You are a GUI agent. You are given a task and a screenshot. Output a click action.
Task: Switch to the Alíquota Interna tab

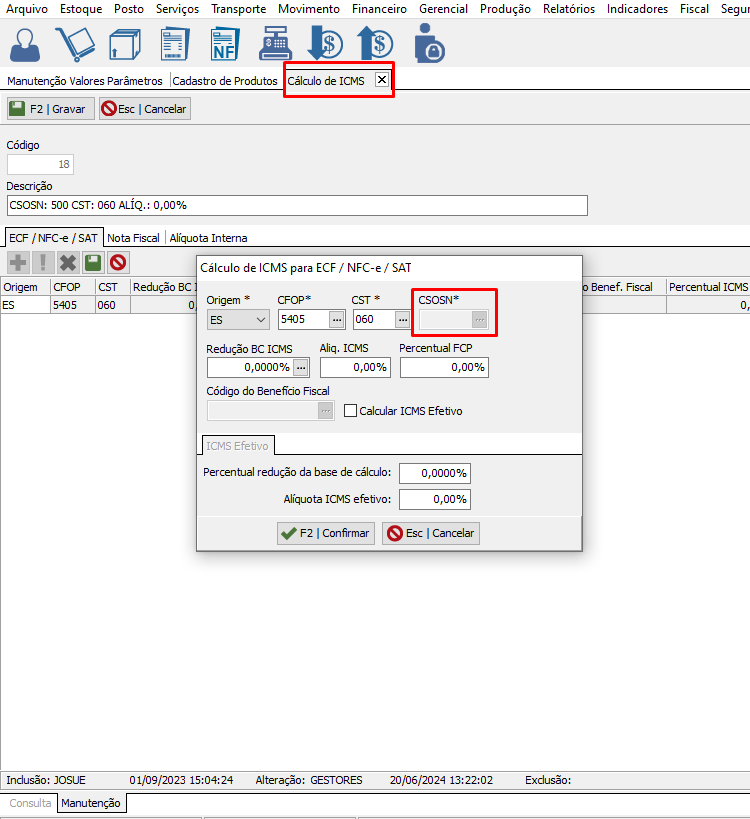[208, 238]
